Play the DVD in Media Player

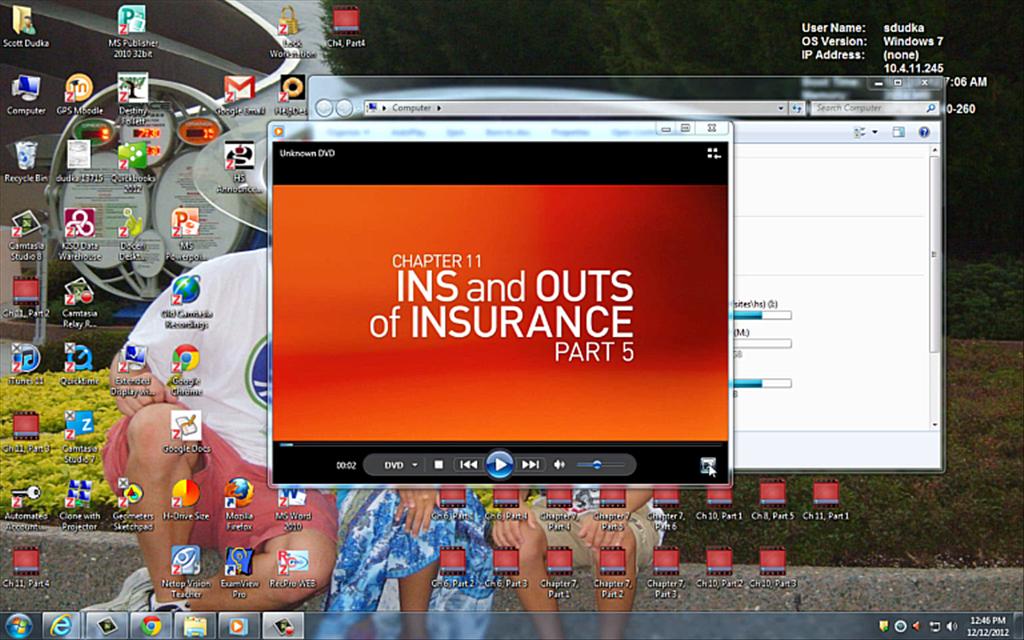[x=500, y=464]
